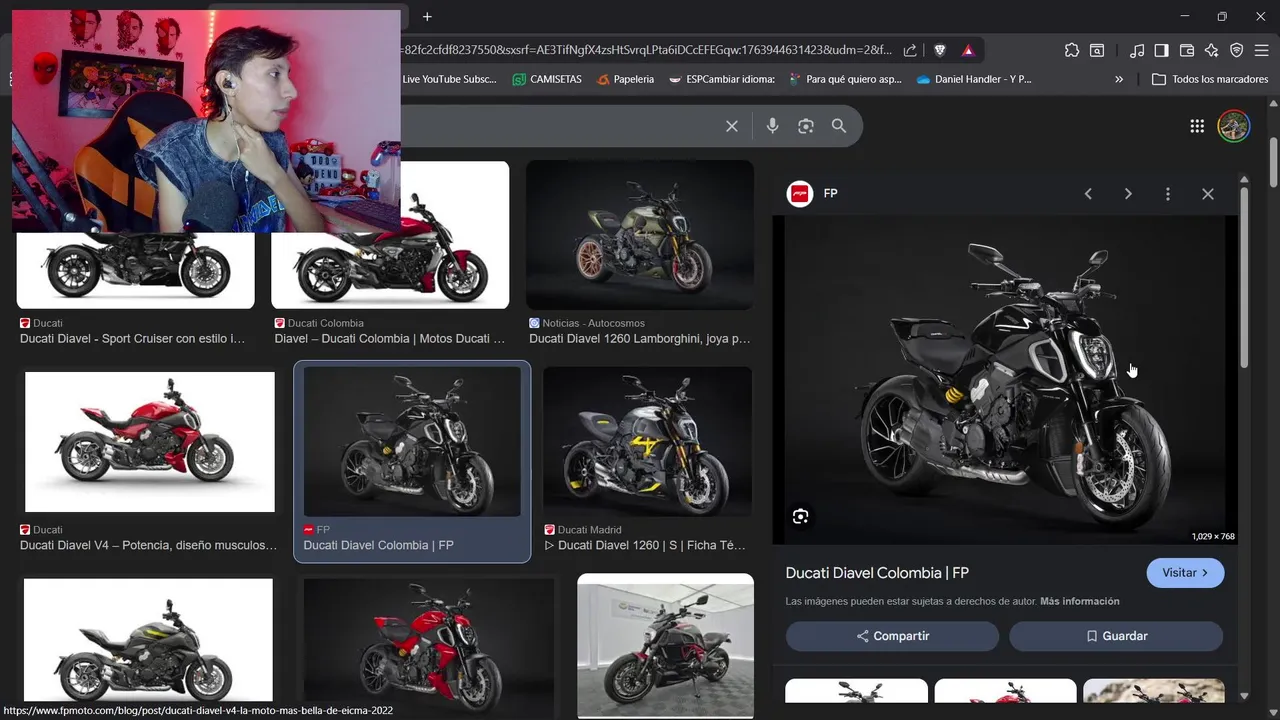Open the Google account profile picture

1234,126
